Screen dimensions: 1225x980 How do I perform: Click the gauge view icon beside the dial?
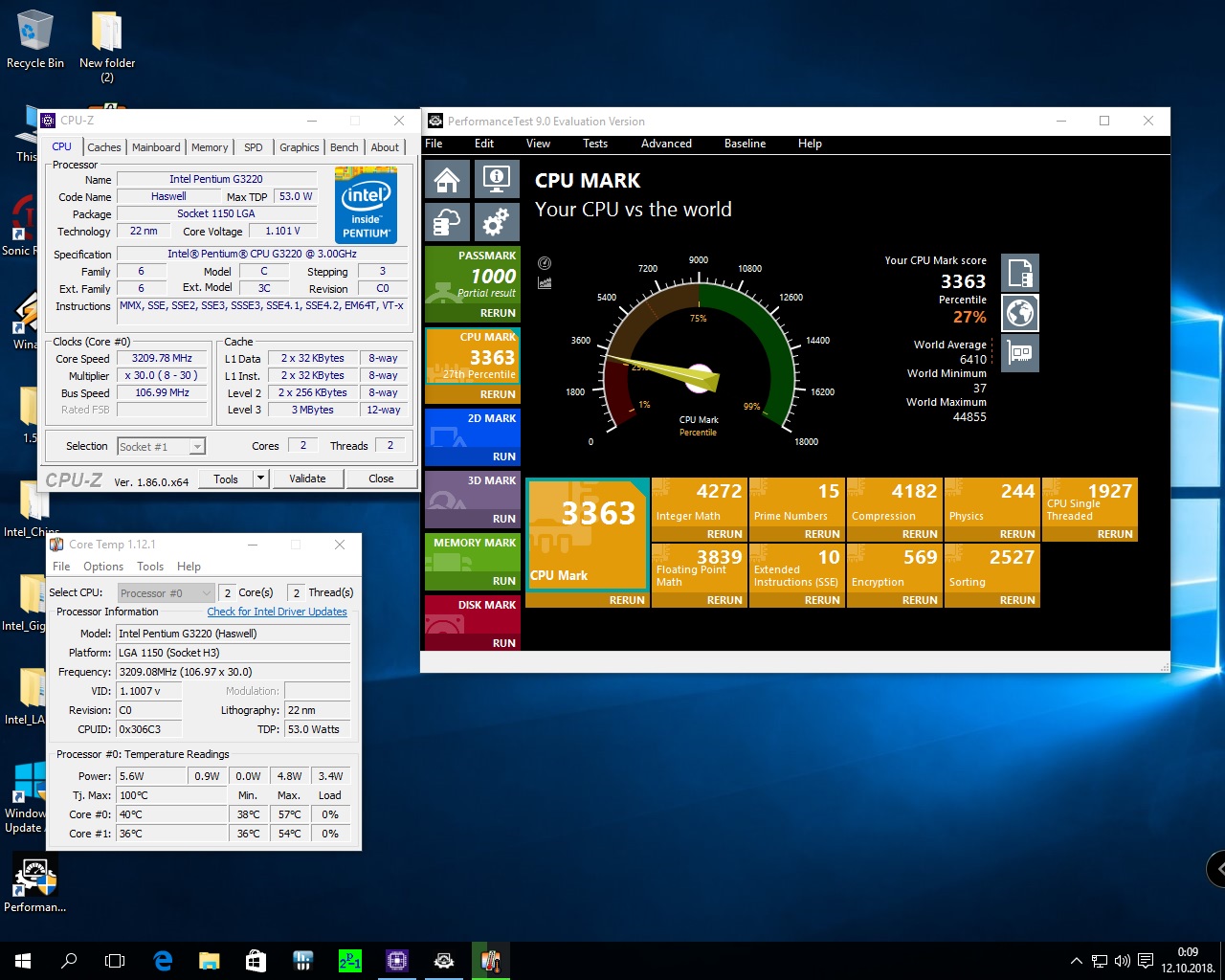coord(545,263)
